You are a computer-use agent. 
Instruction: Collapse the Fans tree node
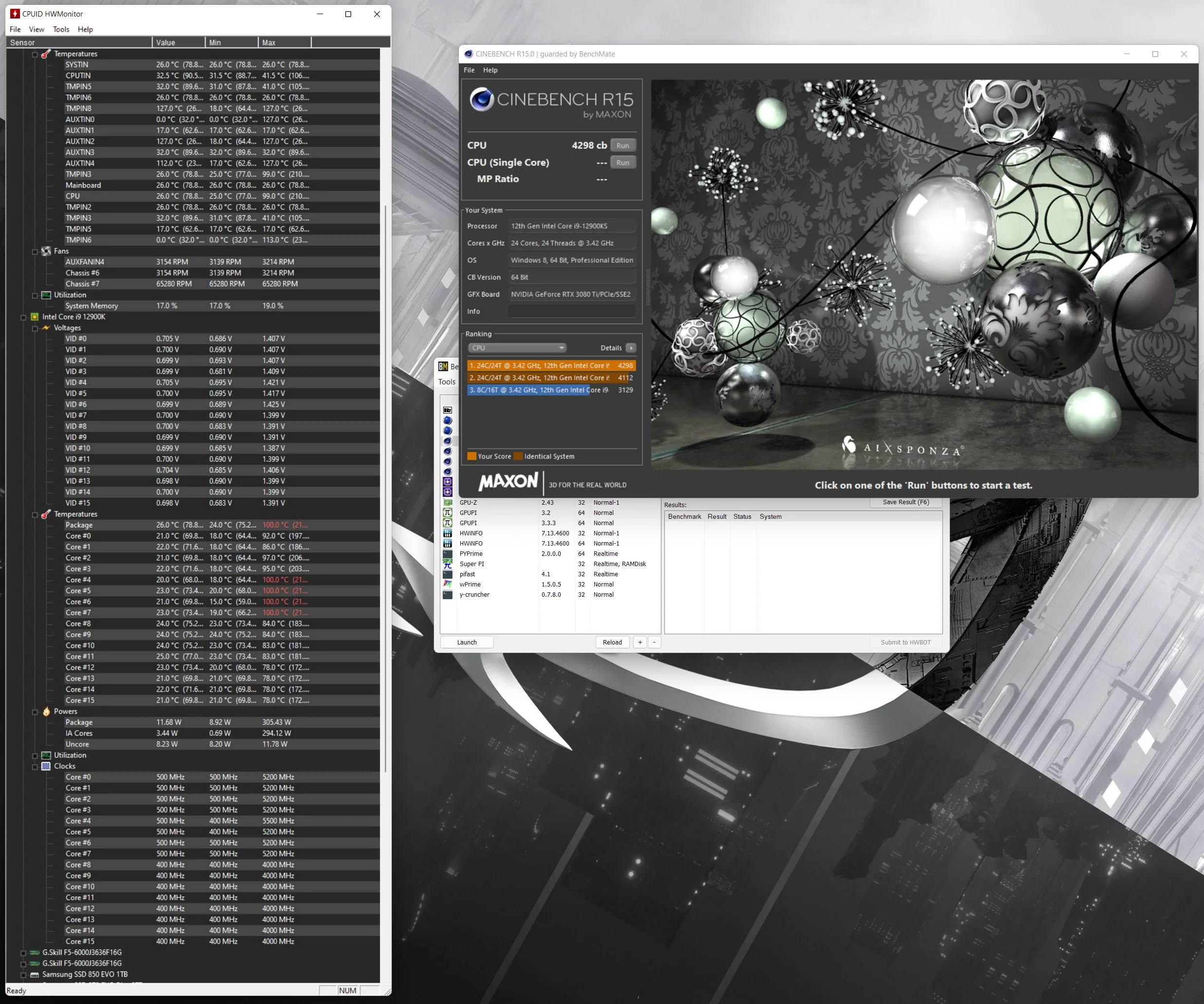(x=35, y=252)
